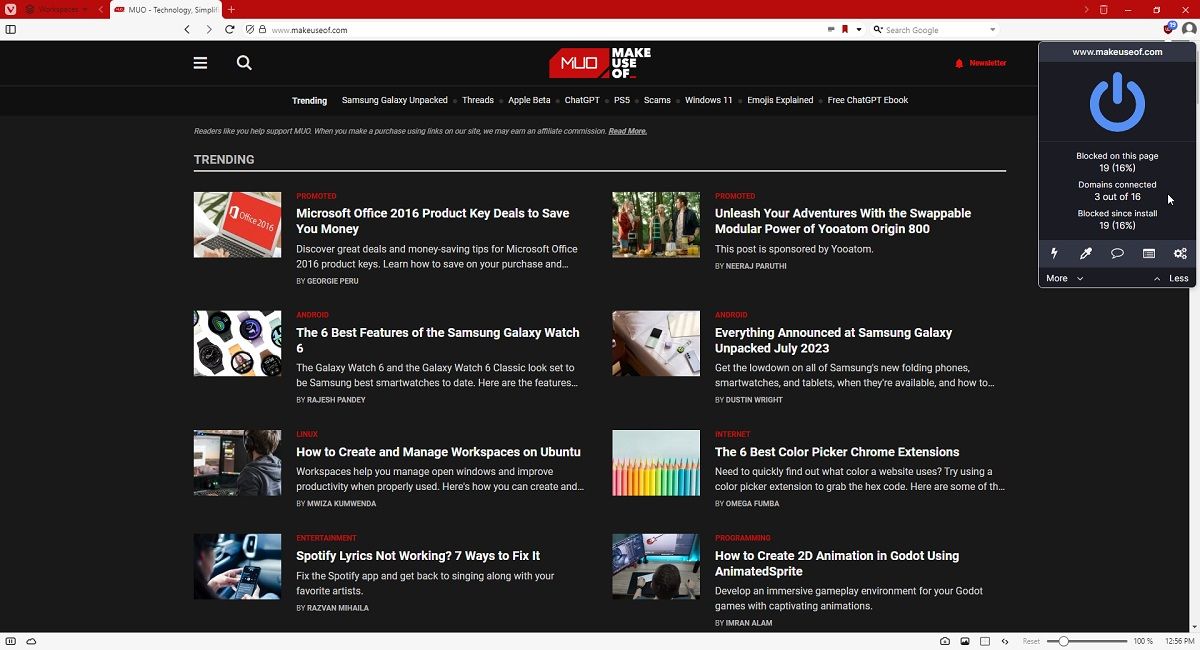Click the lightning boost icon in Ghostery panel
The width and height of the screenshot is (1200, 650).
tap(1054, 253)
